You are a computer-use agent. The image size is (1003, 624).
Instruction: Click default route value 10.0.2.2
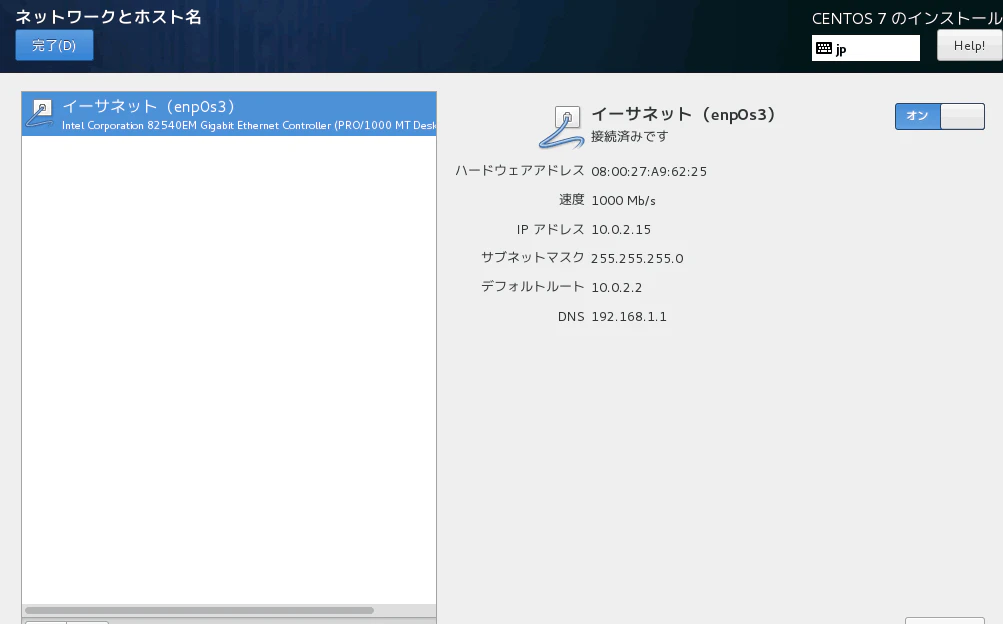616,288
